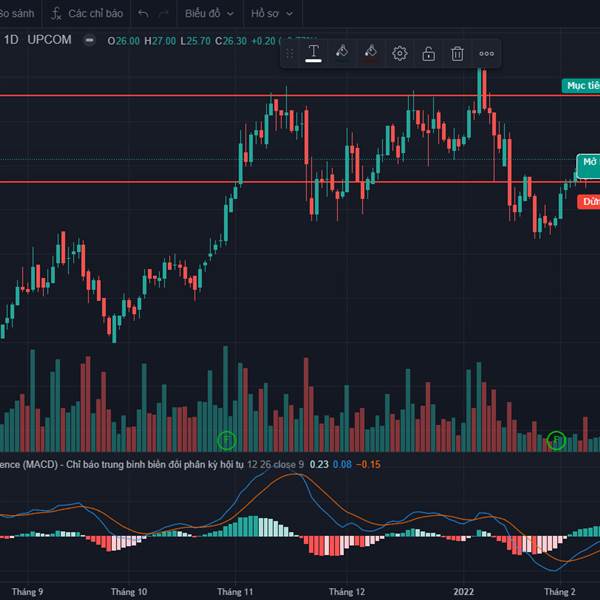Click the orange MACD value -0.15

(368, 465)
